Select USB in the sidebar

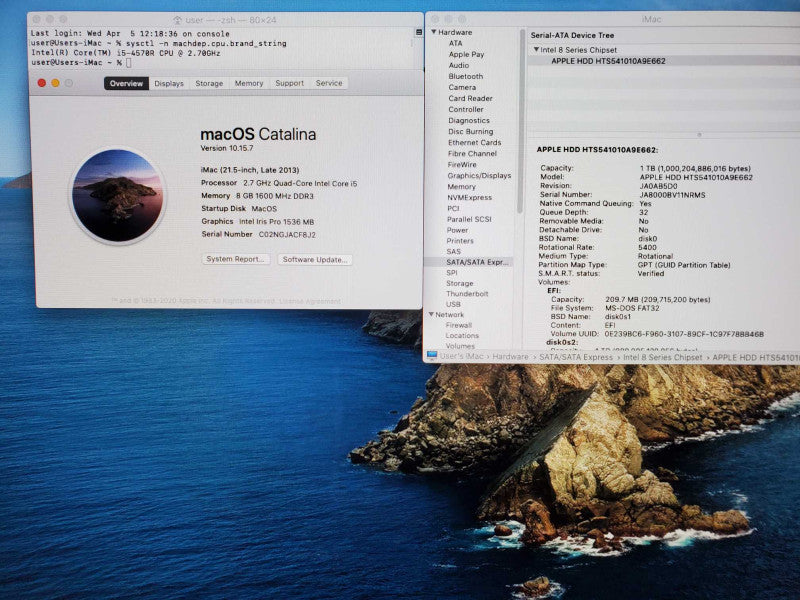coord(453,304)
